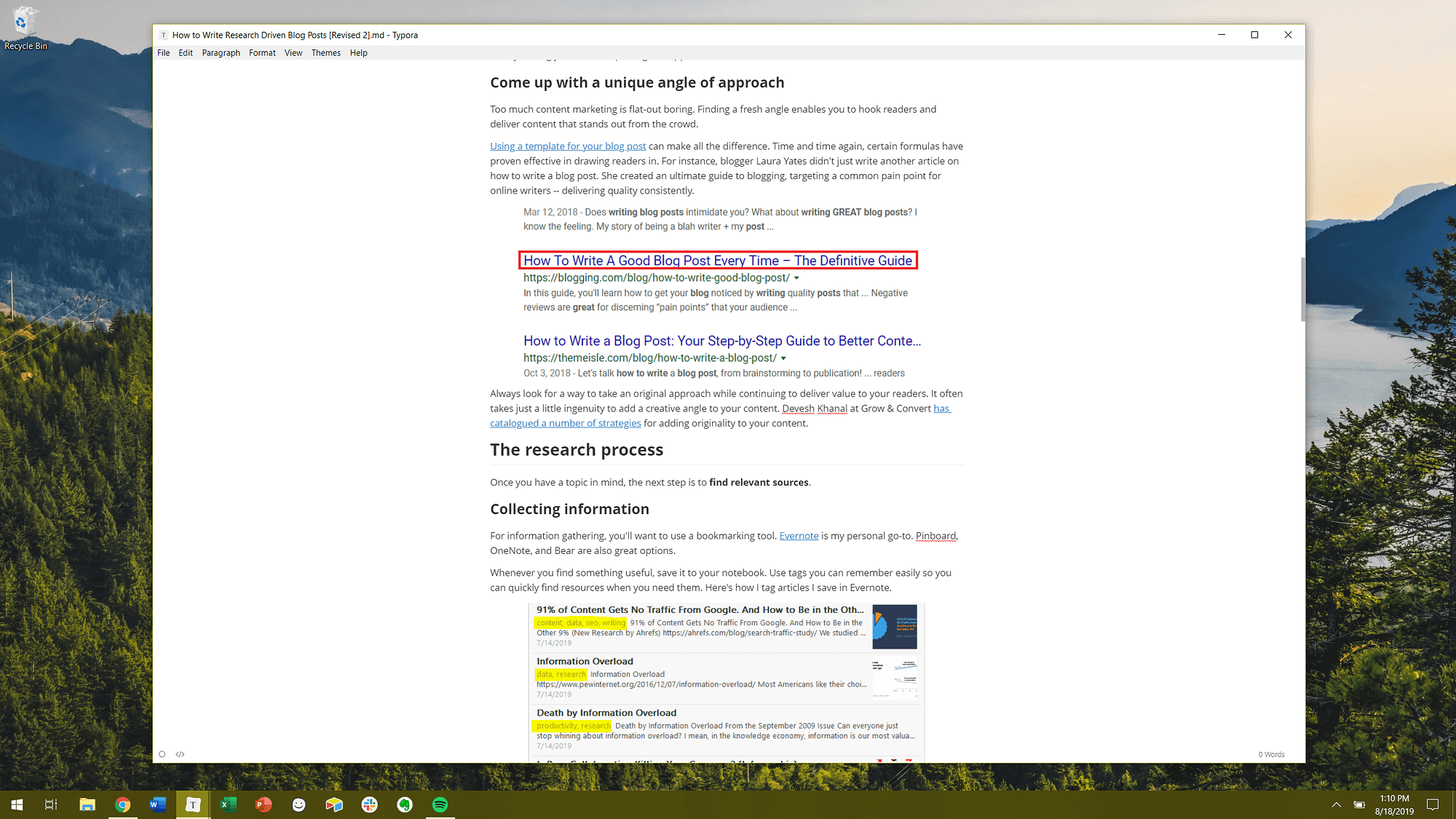Maximize the Typora window
Viewport: 1456px width, 819px height.
[1254, 35]
